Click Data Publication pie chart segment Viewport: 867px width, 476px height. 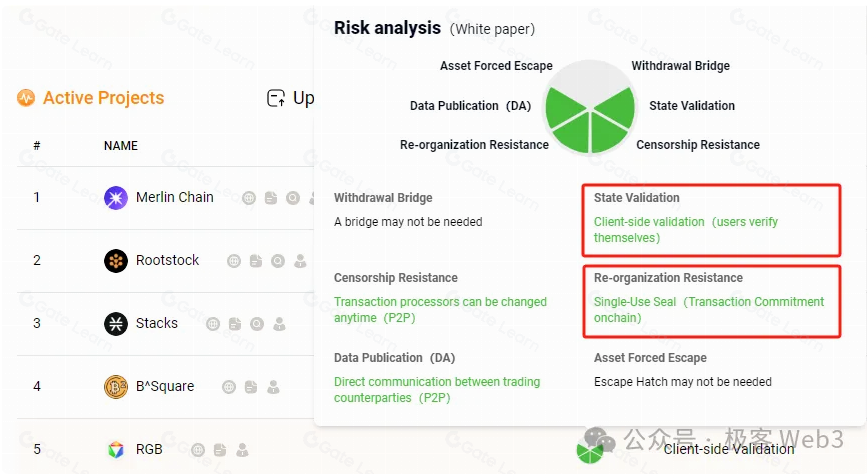pos(563,106)
